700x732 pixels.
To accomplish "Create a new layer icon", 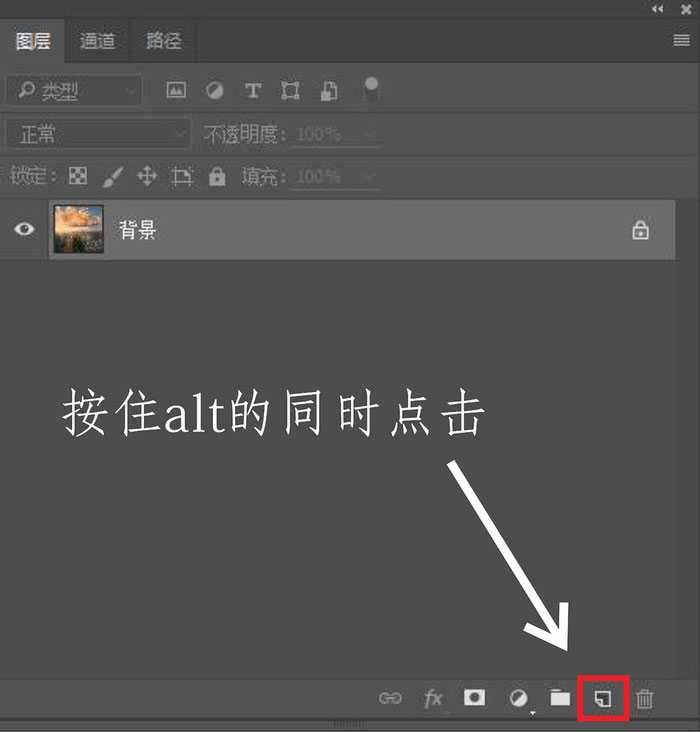I will click(x=603, y=698).
